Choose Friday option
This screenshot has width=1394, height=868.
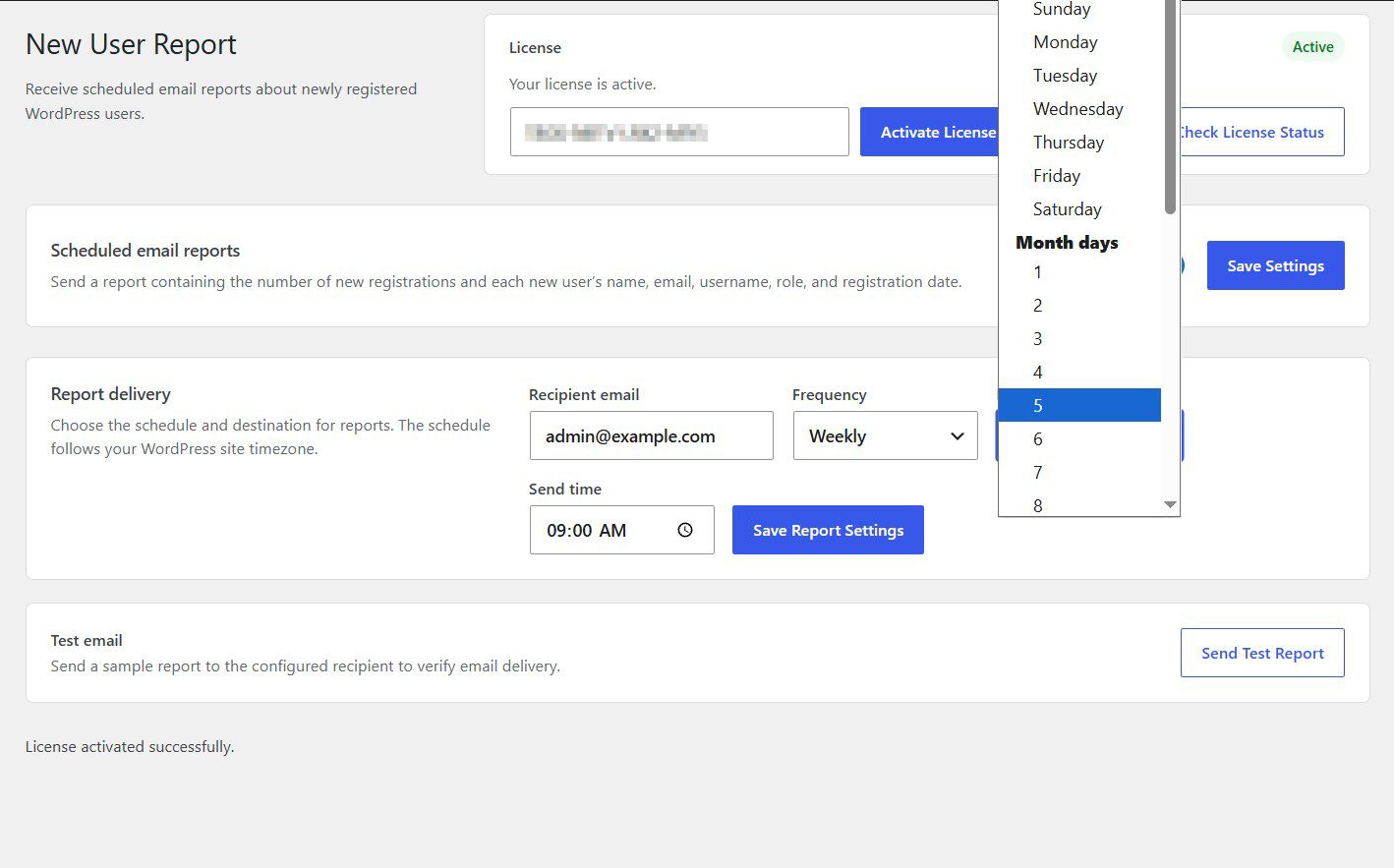coord(1079,176)
